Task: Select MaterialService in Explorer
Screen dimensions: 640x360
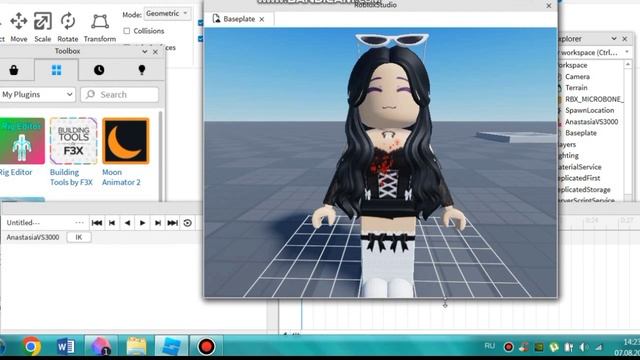Action: (x=580, y=167)
